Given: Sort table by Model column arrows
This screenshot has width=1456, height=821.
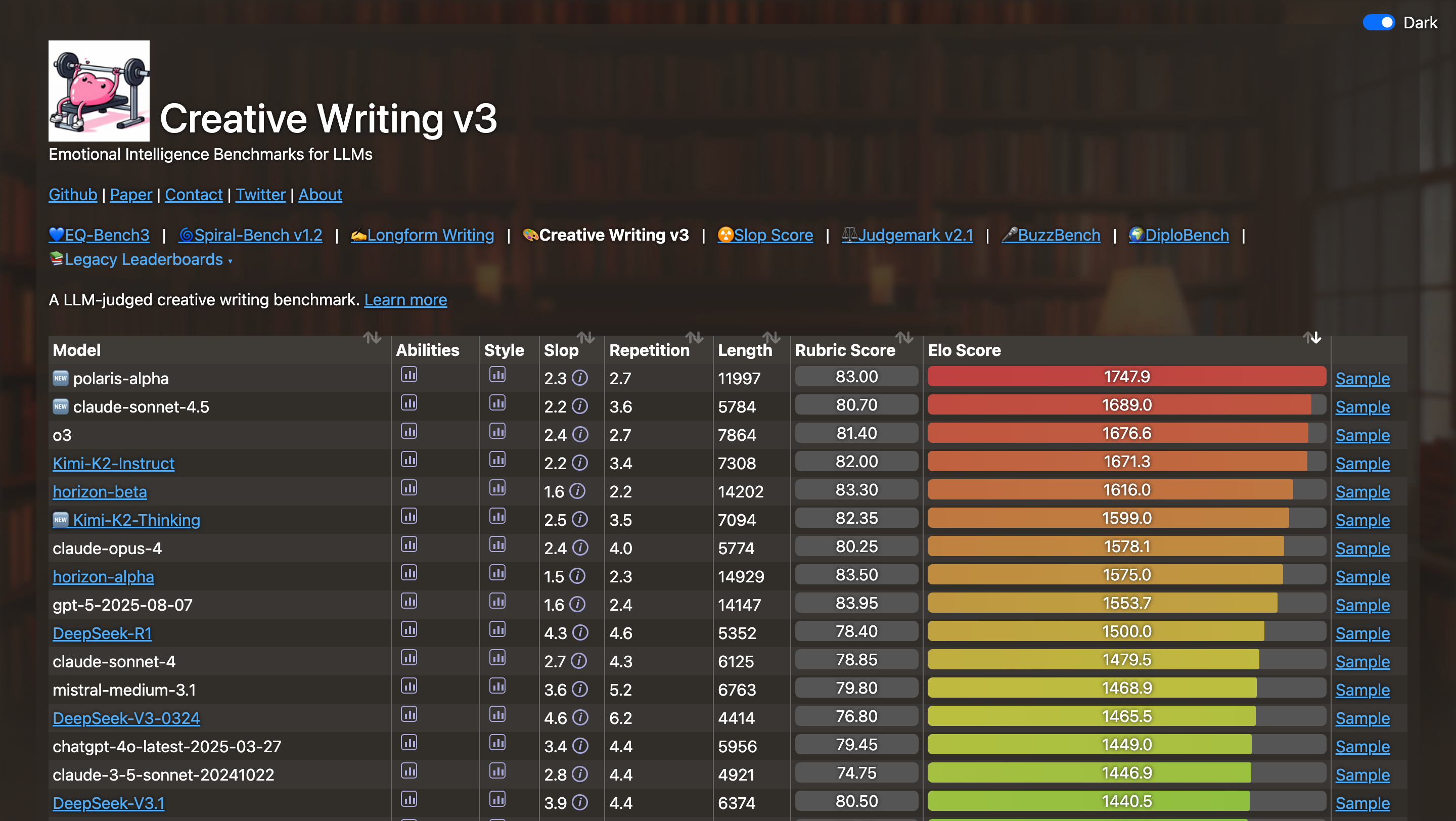Looking at the screenshot, I should 372,338.
